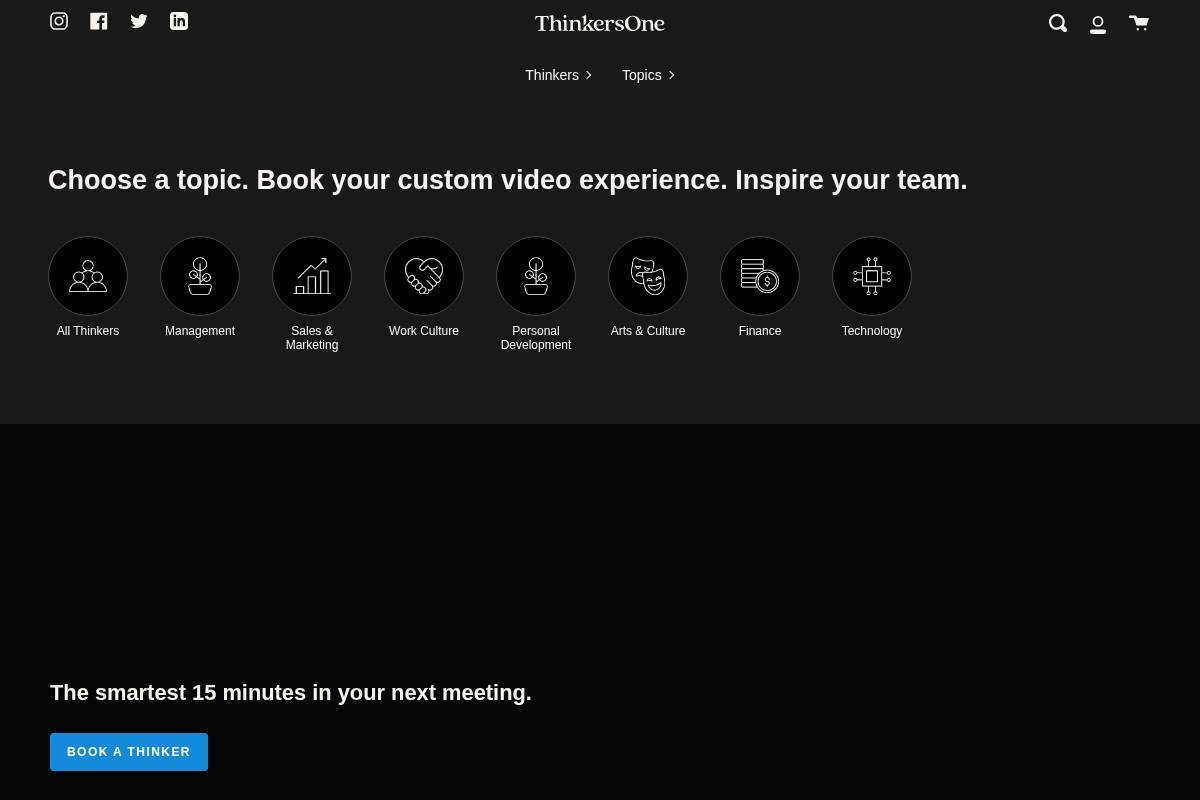The height and width of the screenshot is (800, 1200).
Task: Click the ThinkersOne logo
Action: [600, 23]
